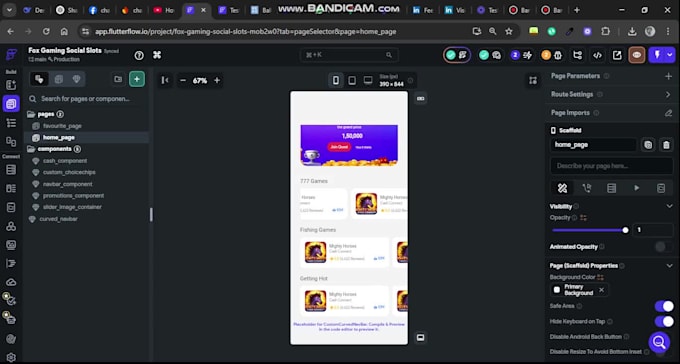Select the Backend Query panel tab
This screenshot has width=680, height=364.
point(611,188)
